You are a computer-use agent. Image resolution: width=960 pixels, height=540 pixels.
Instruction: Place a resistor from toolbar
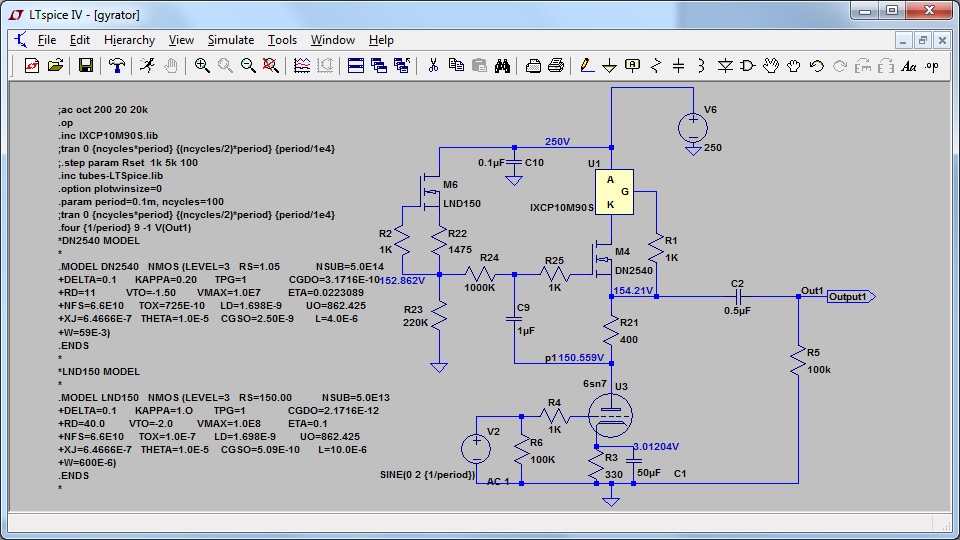(x=656, y=66)
